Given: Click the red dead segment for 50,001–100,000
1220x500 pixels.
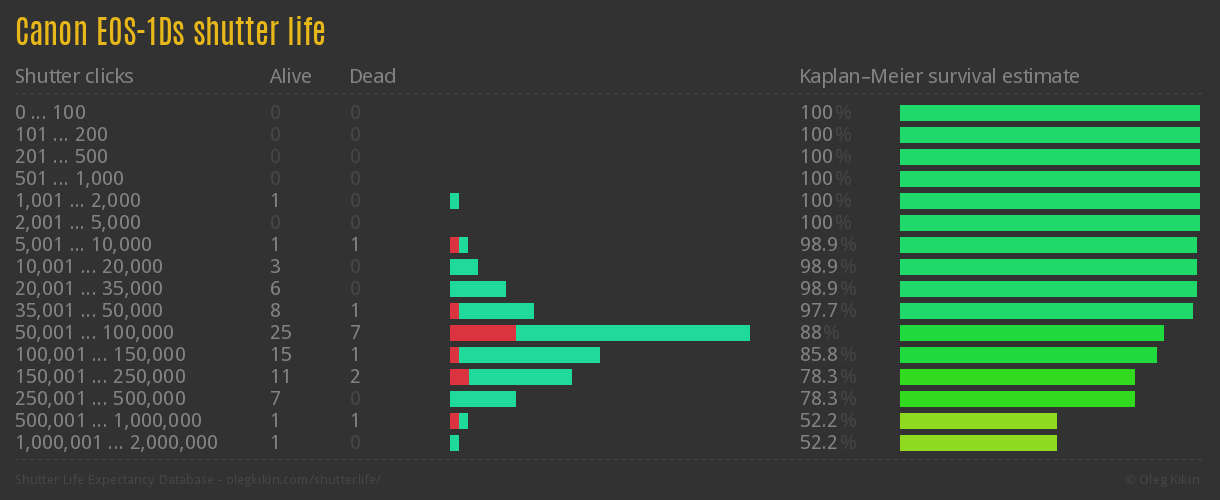Looking at the screenshot, I should 482,333.
